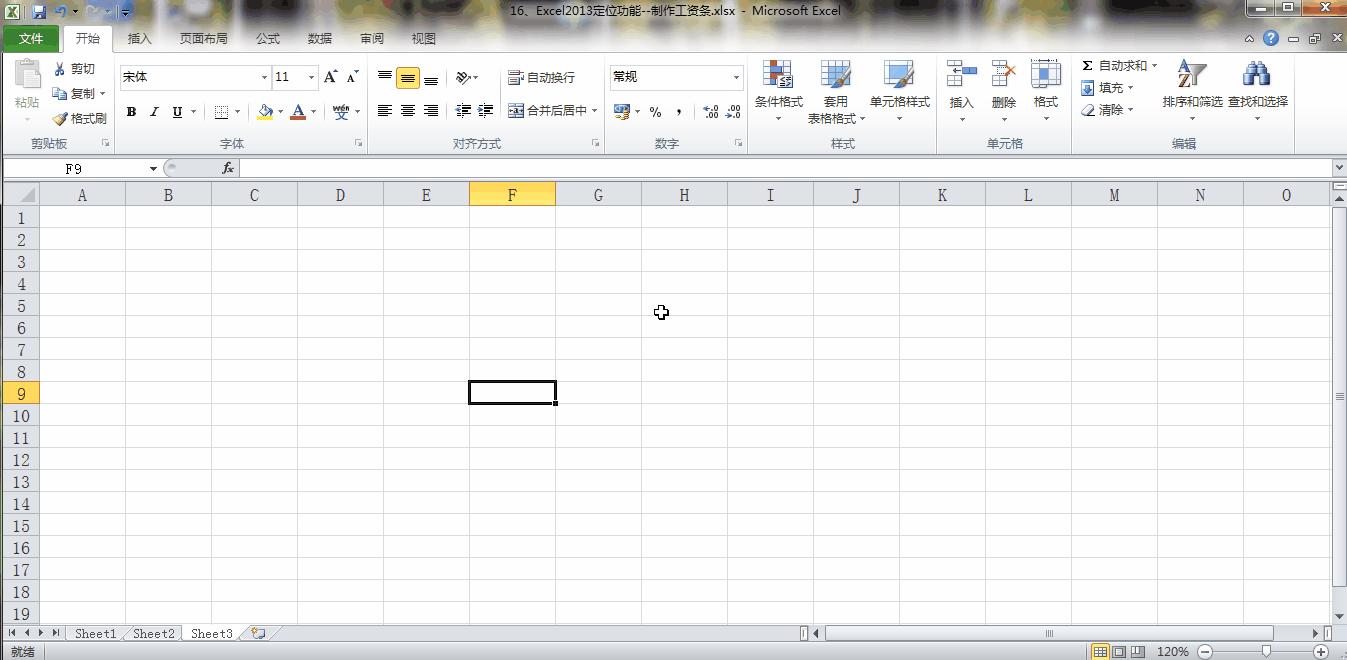
Task: Open number format 常规 dropdown
Action: point(736,77)
